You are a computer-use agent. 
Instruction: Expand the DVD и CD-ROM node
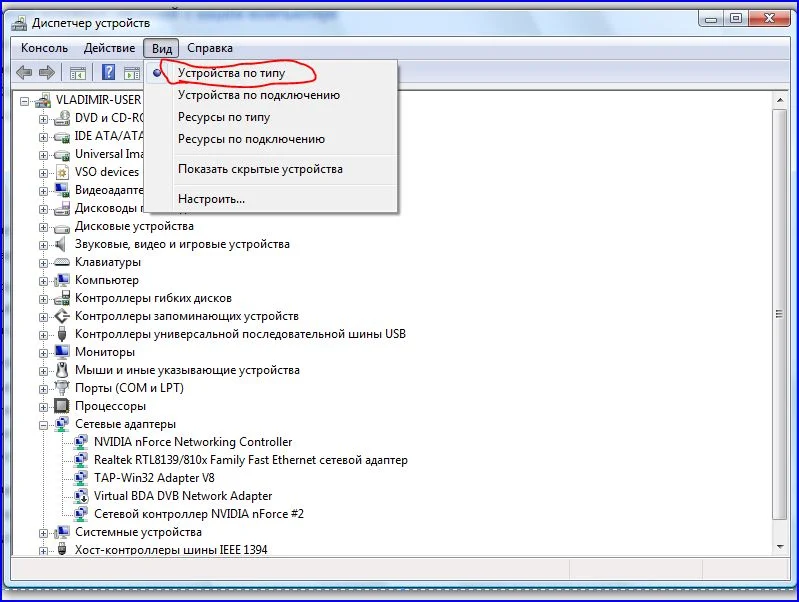43,119
